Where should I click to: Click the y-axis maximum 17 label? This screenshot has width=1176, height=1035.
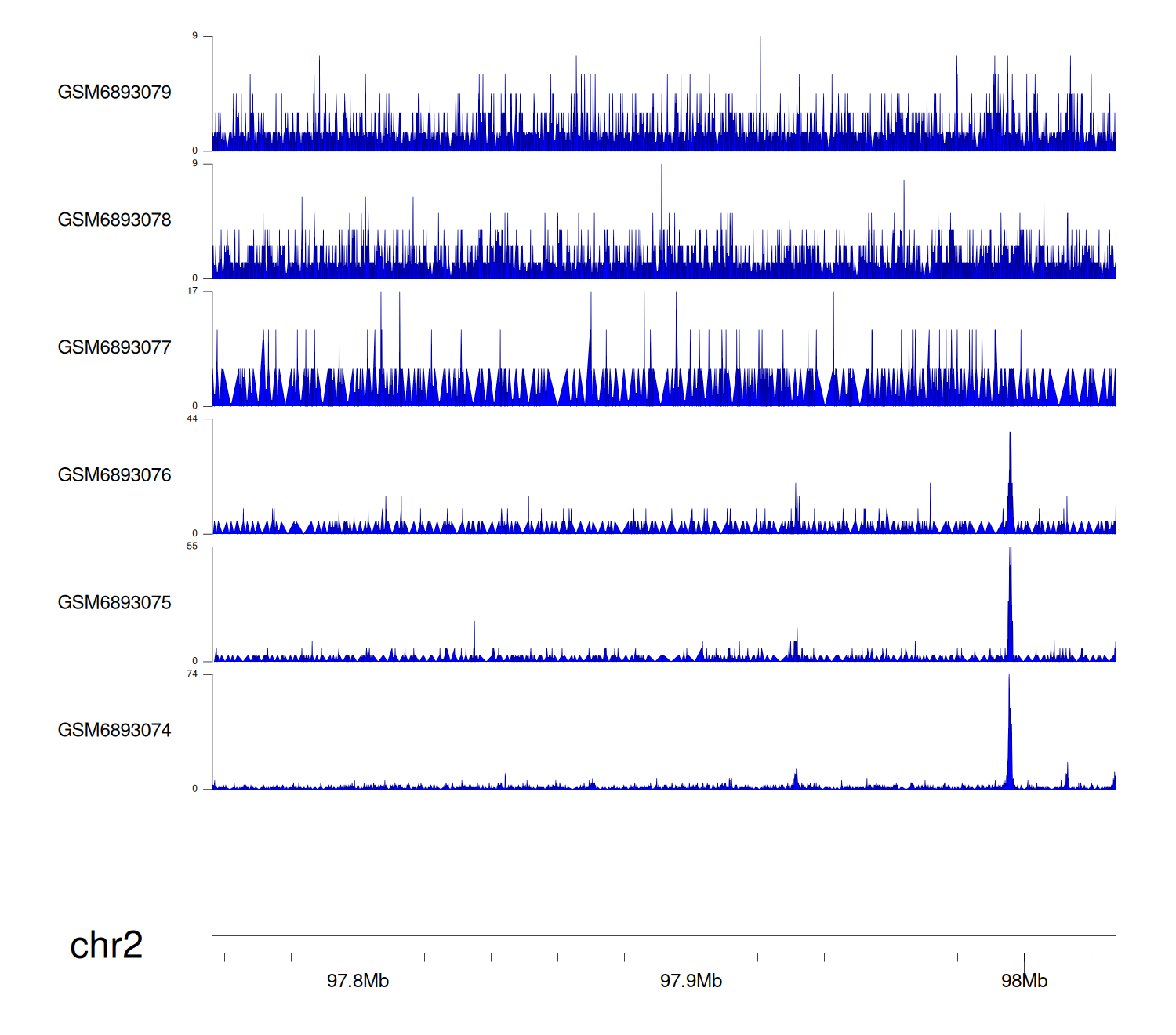(x=192, y=291)
